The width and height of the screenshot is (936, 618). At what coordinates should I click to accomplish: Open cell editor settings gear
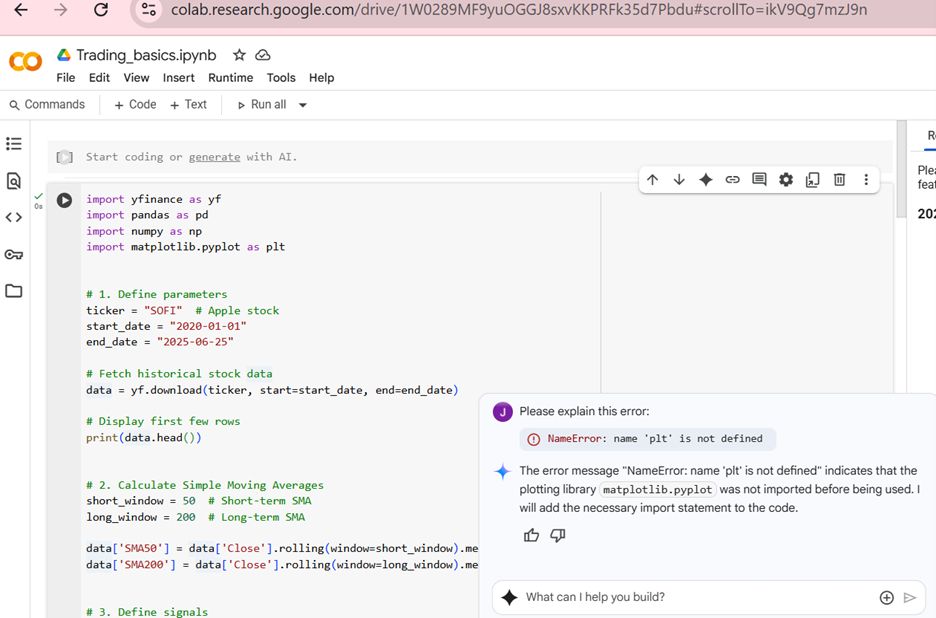(x=786, y=180)
